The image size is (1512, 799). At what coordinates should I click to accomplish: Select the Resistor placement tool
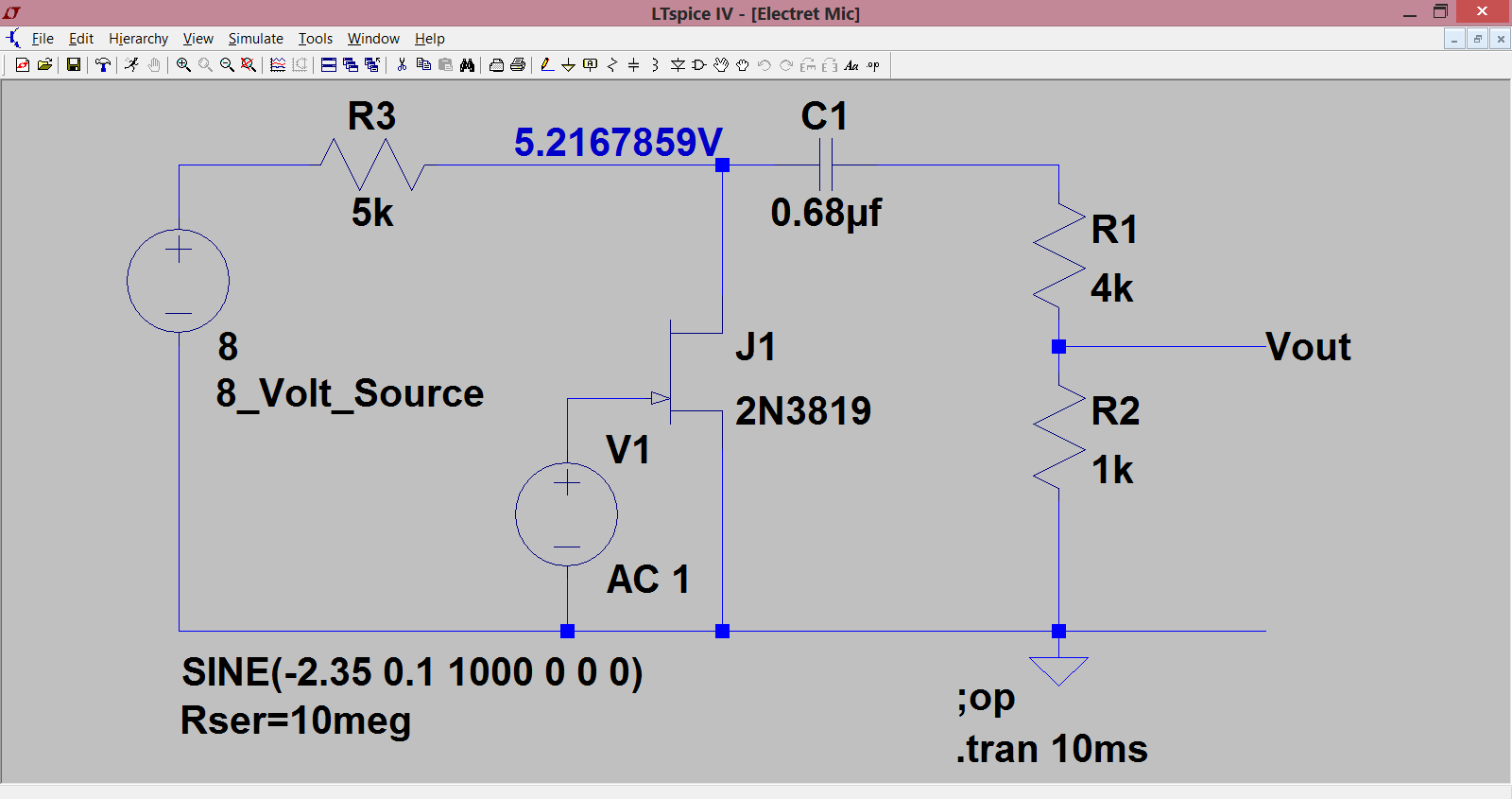tap(611, 65)
